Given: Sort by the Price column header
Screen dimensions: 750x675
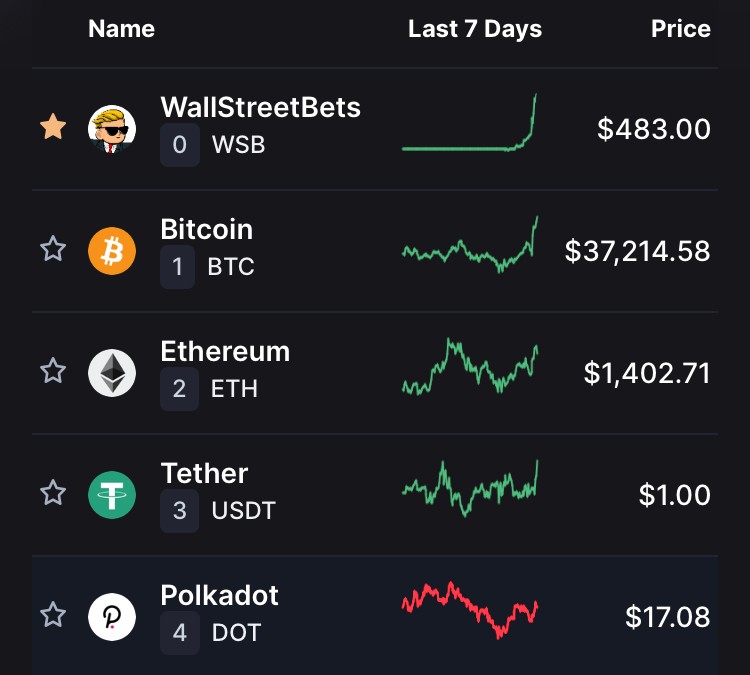Looking at the screenshot, I should point(681,29).
